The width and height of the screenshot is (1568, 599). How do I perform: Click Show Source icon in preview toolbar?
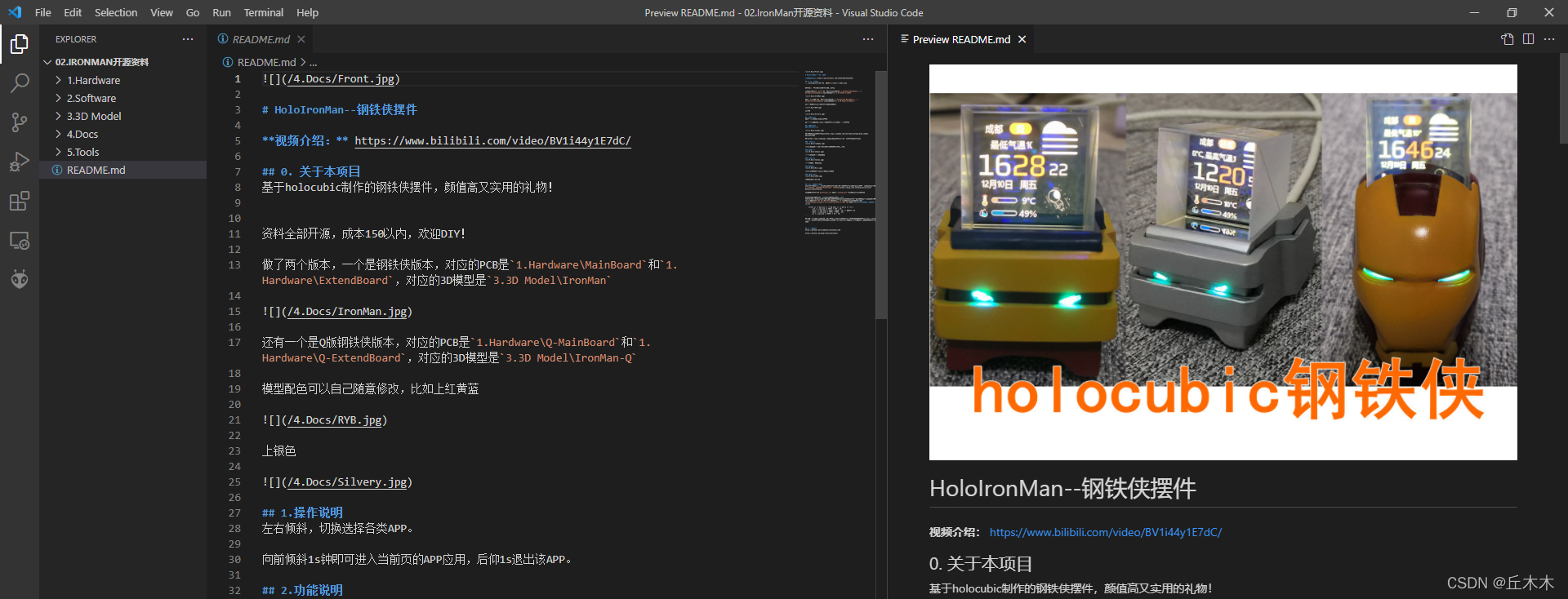pos(1508,39)
